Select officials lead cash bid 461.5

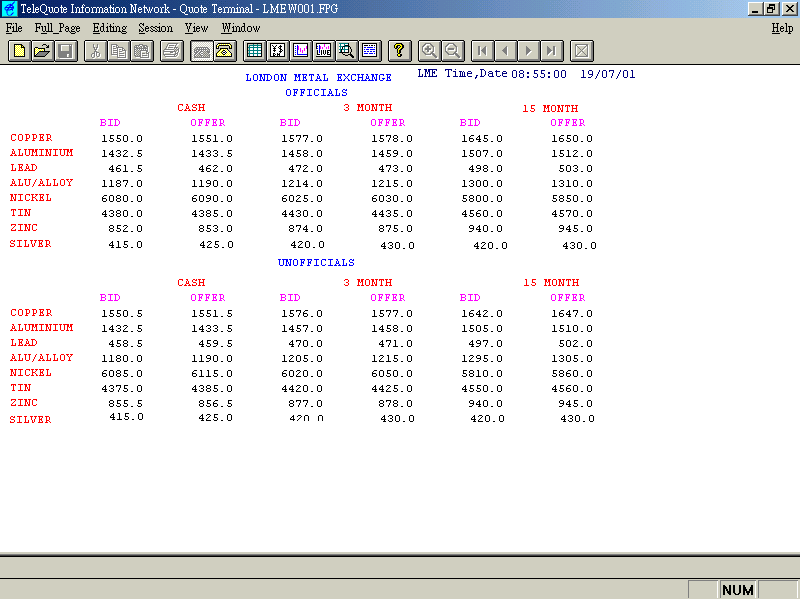(125, 169)
